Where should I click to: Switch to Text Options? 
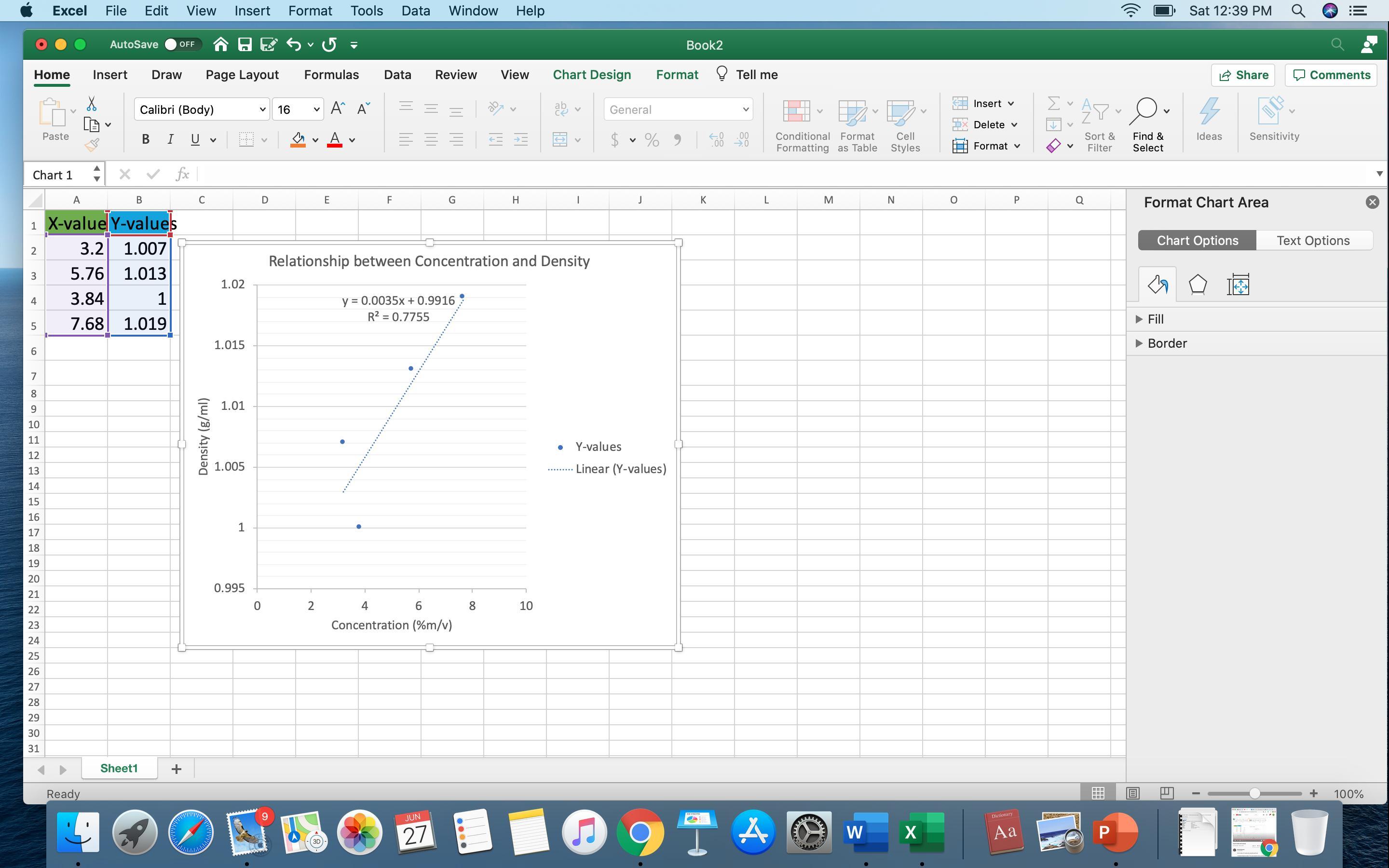[x=1313, y=241]
